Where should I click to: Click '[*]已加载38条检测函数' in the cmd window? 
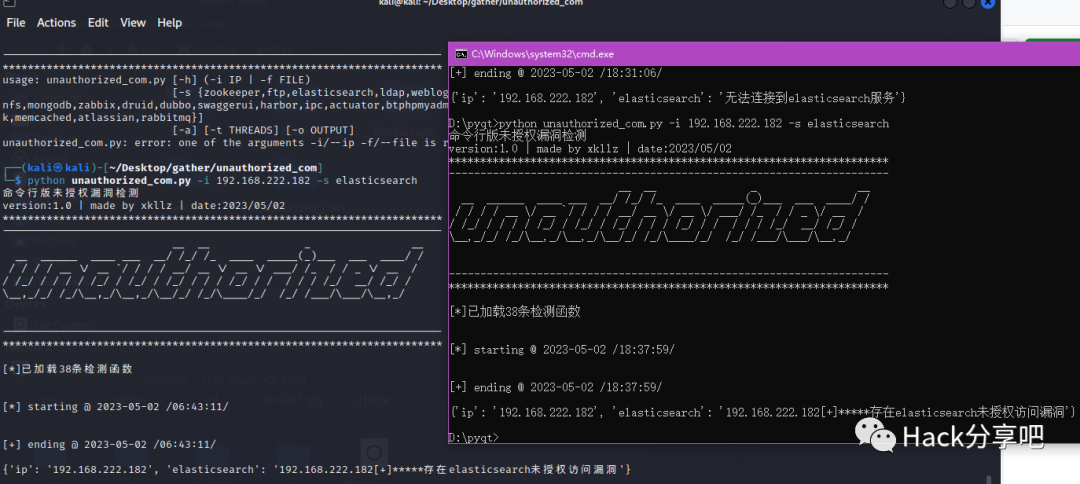pyautogui.click(x=515, y=312)
